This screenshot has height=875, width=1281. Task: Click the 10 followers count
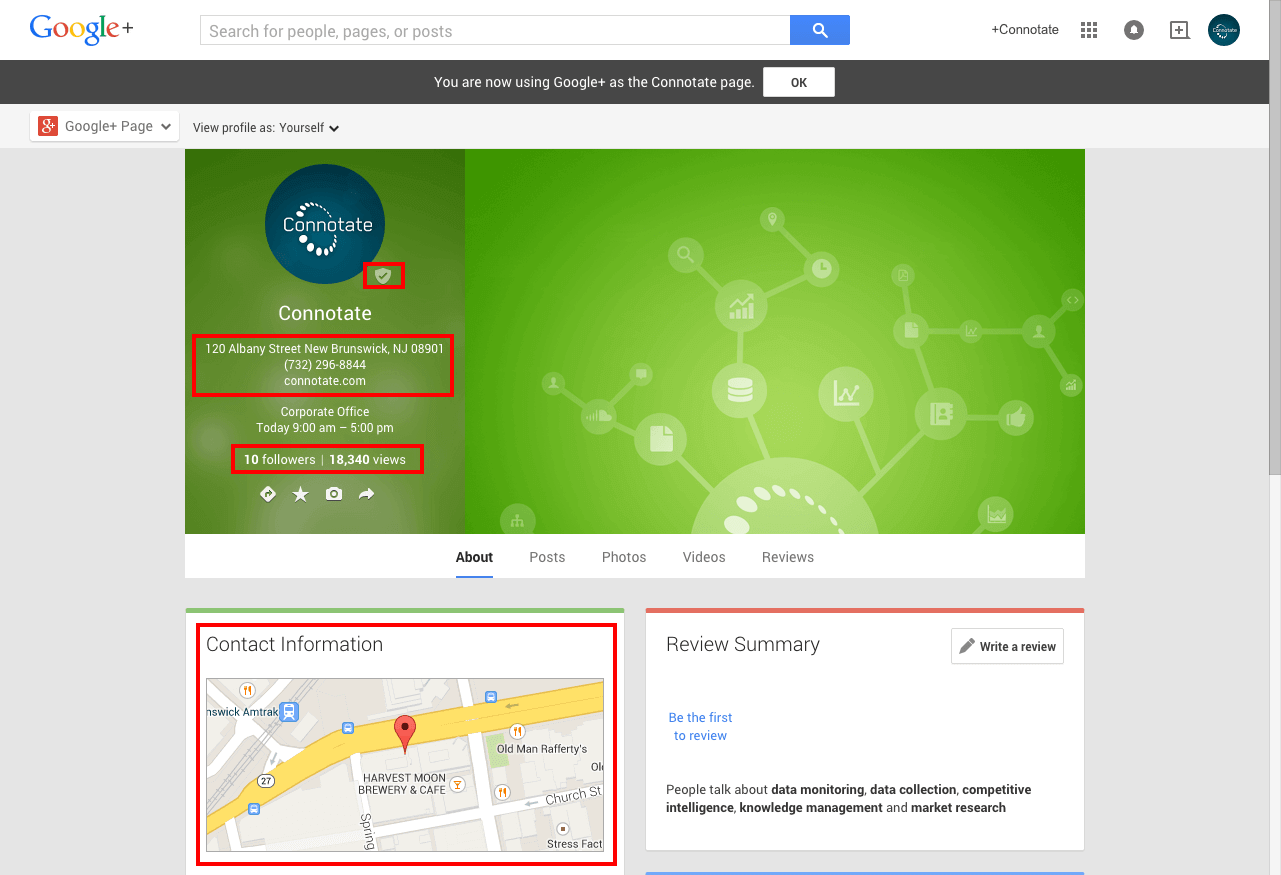[280, 460]
